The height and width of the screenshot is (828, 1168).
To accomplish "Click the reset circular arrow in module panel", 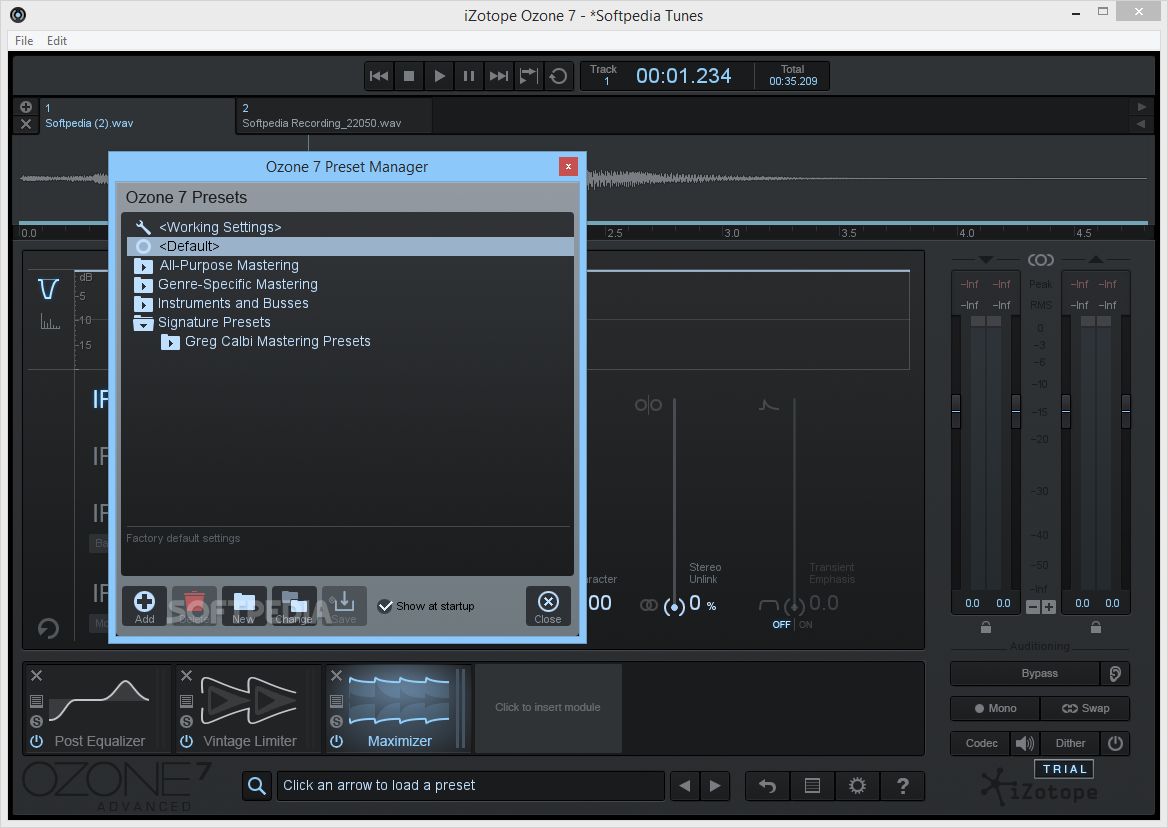I will [x=48, y=629].
